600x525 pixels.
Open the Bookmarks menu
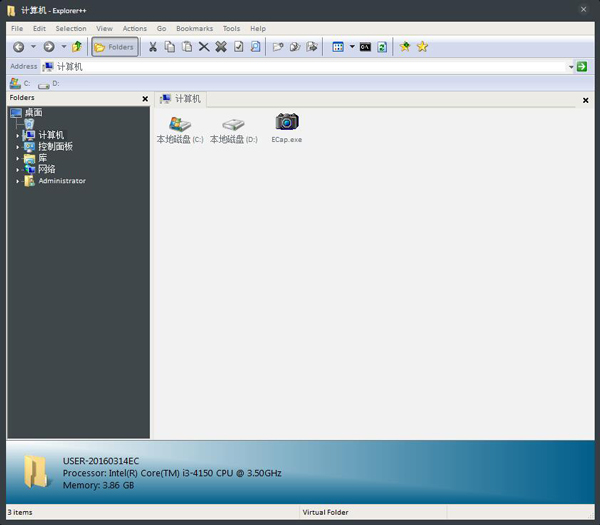[x=194, y=28]
